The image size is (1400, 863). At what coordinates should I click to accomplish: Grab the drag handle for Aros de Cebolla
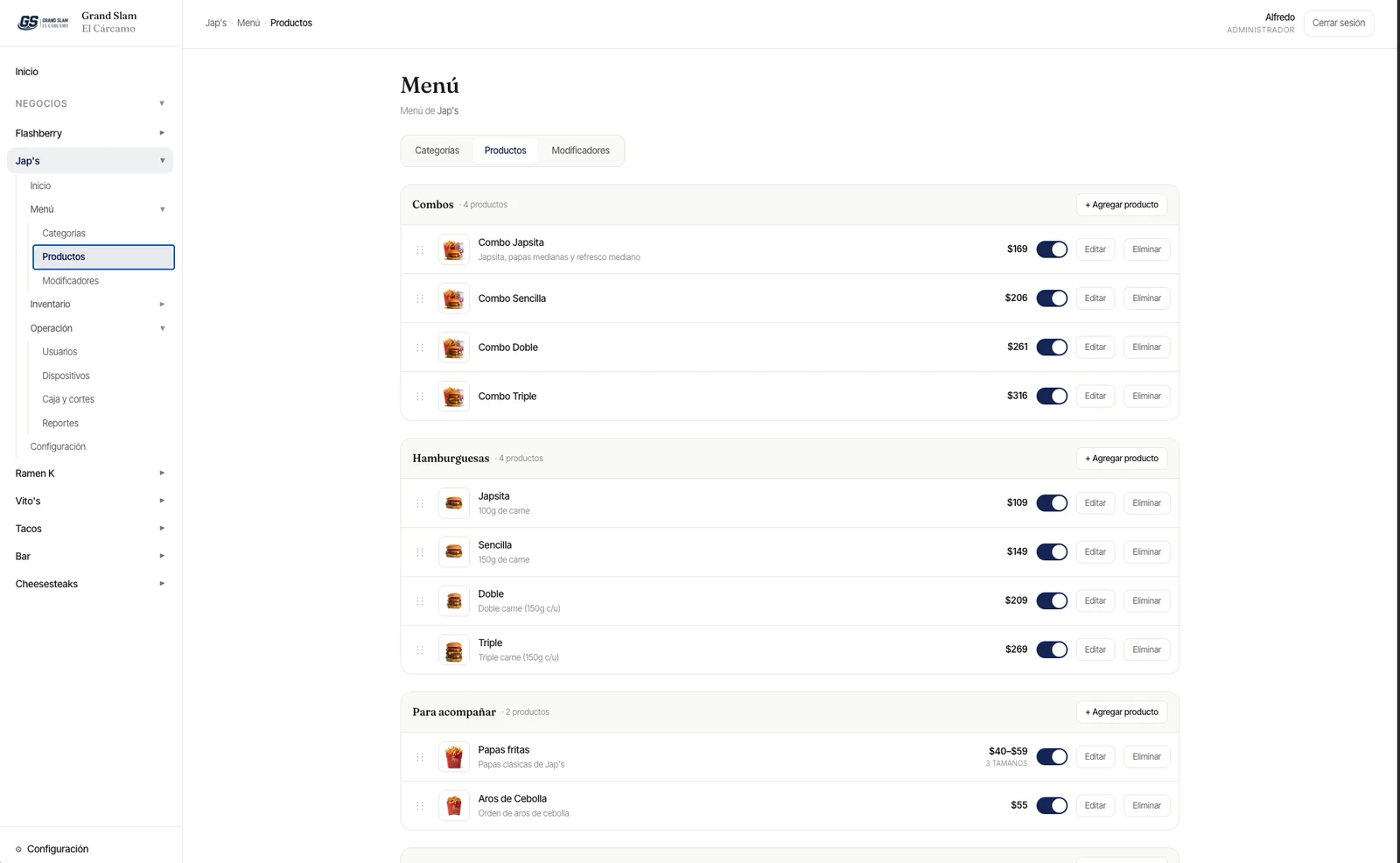click(420, 806)
